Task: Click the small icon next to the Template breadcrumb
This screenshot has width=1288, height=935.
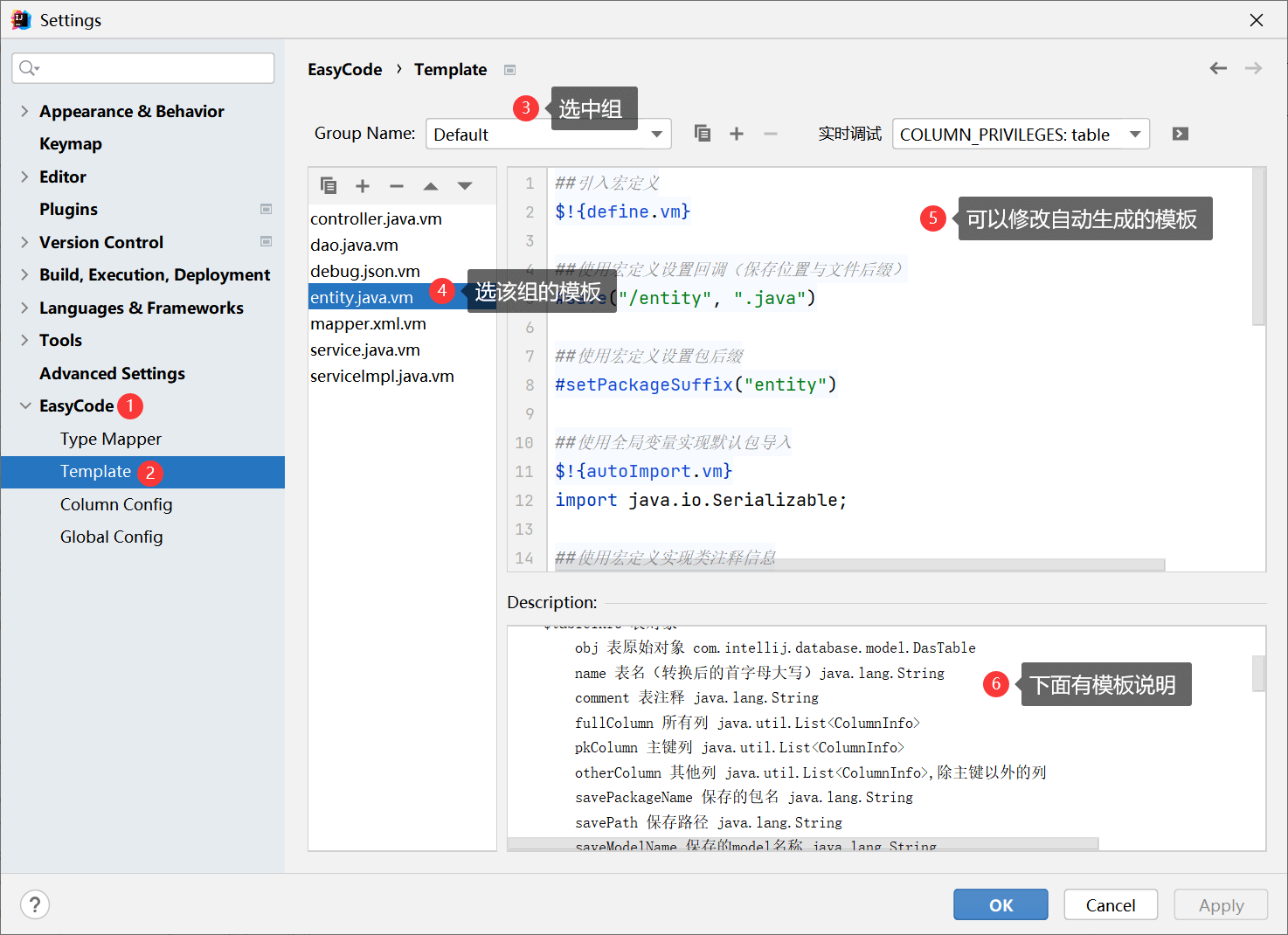Action: tap(510, 70)
